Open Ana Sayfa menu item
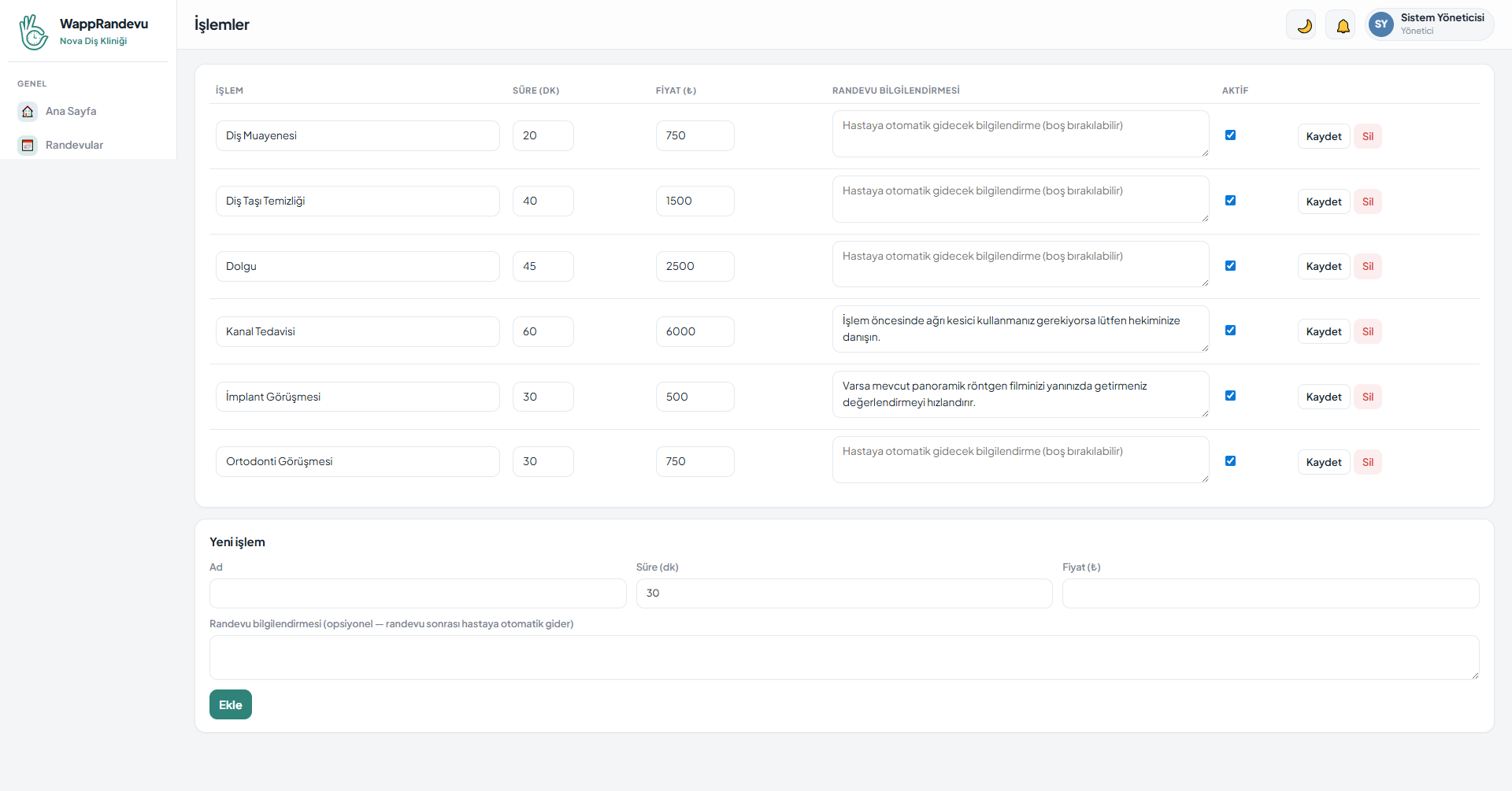 (x=88, y=111)
